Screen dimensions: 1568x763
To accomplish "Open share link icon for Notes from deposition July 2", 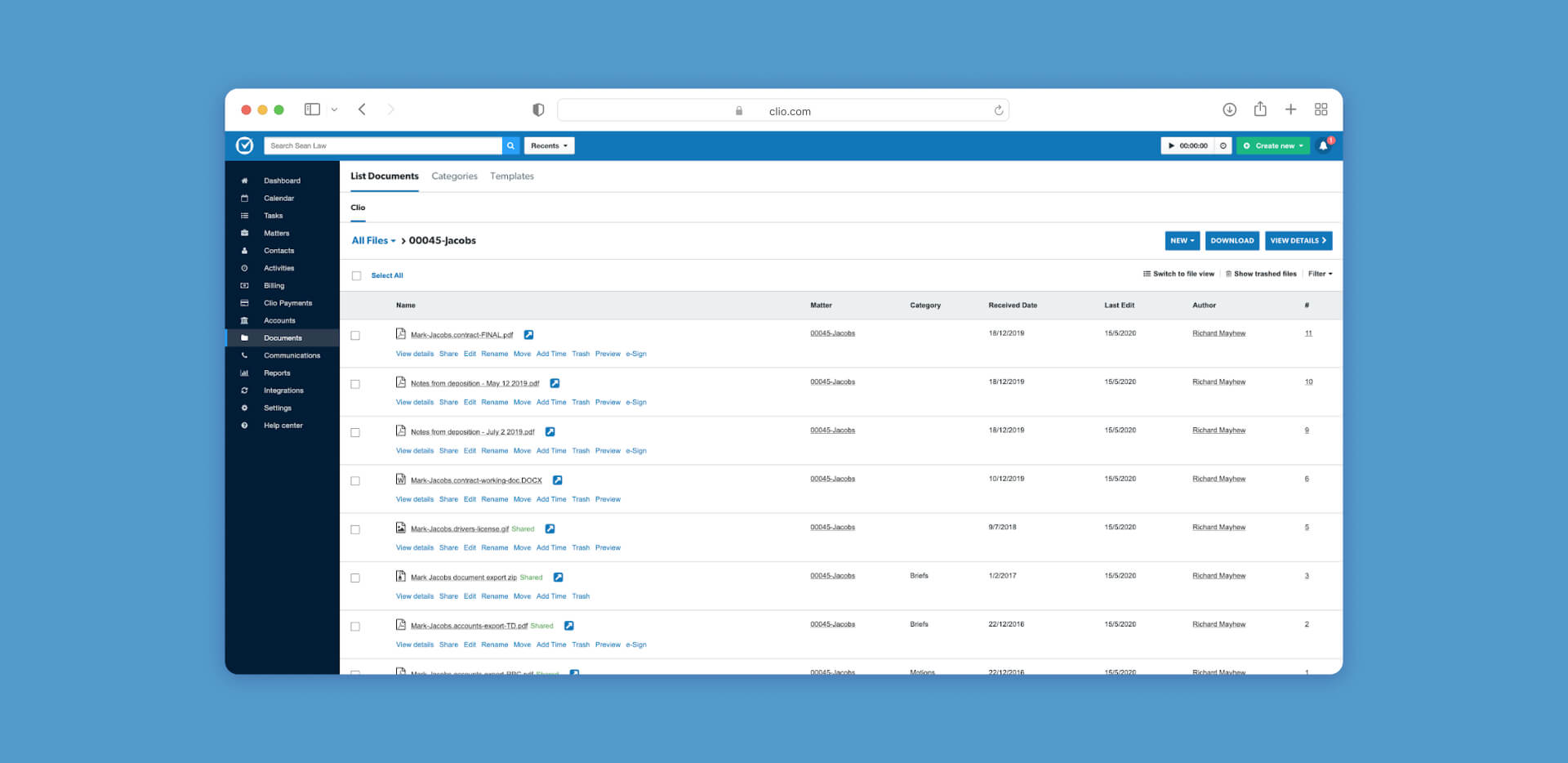I will pos(550,431).
